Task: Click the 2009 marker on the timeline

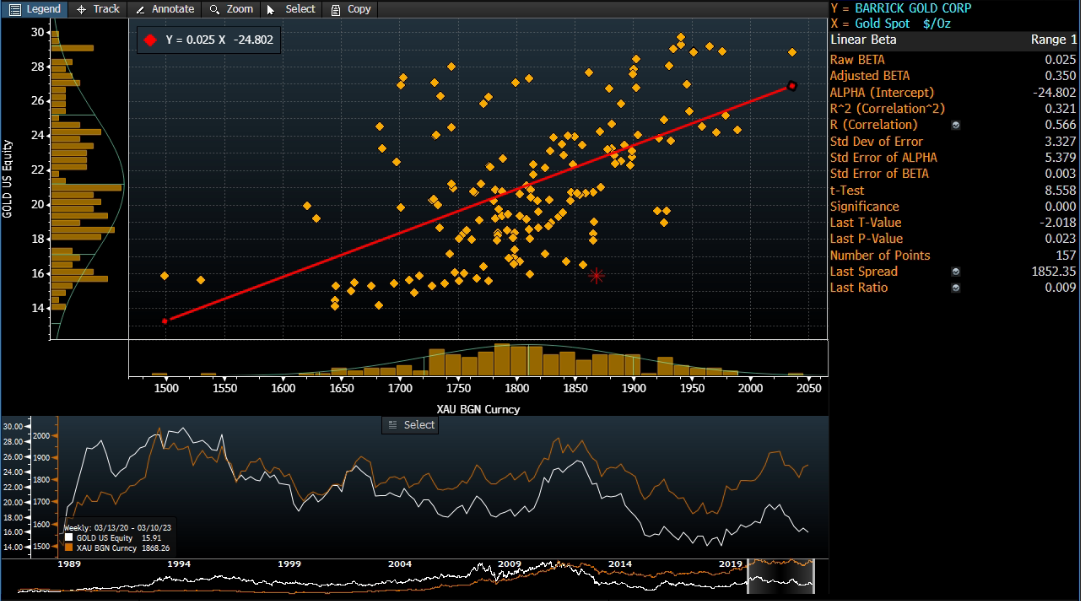Action: tap(509, 564)
